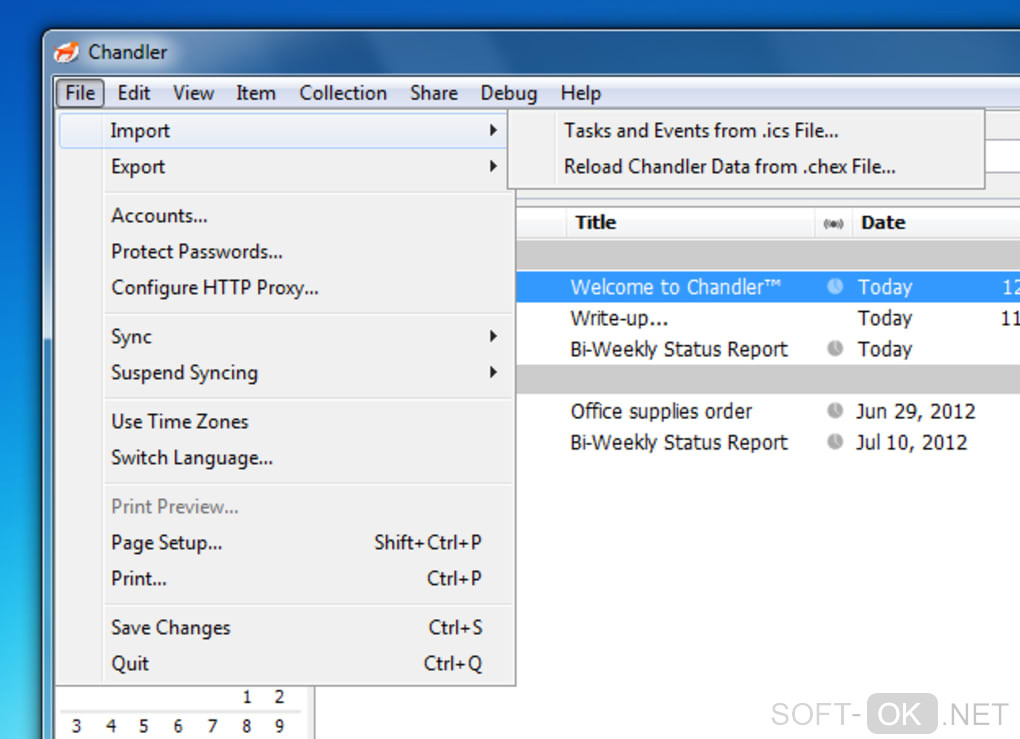This screenshot has height=739, width=1020.
Task: Sort the list by the Date column
Action: [883, 223]
